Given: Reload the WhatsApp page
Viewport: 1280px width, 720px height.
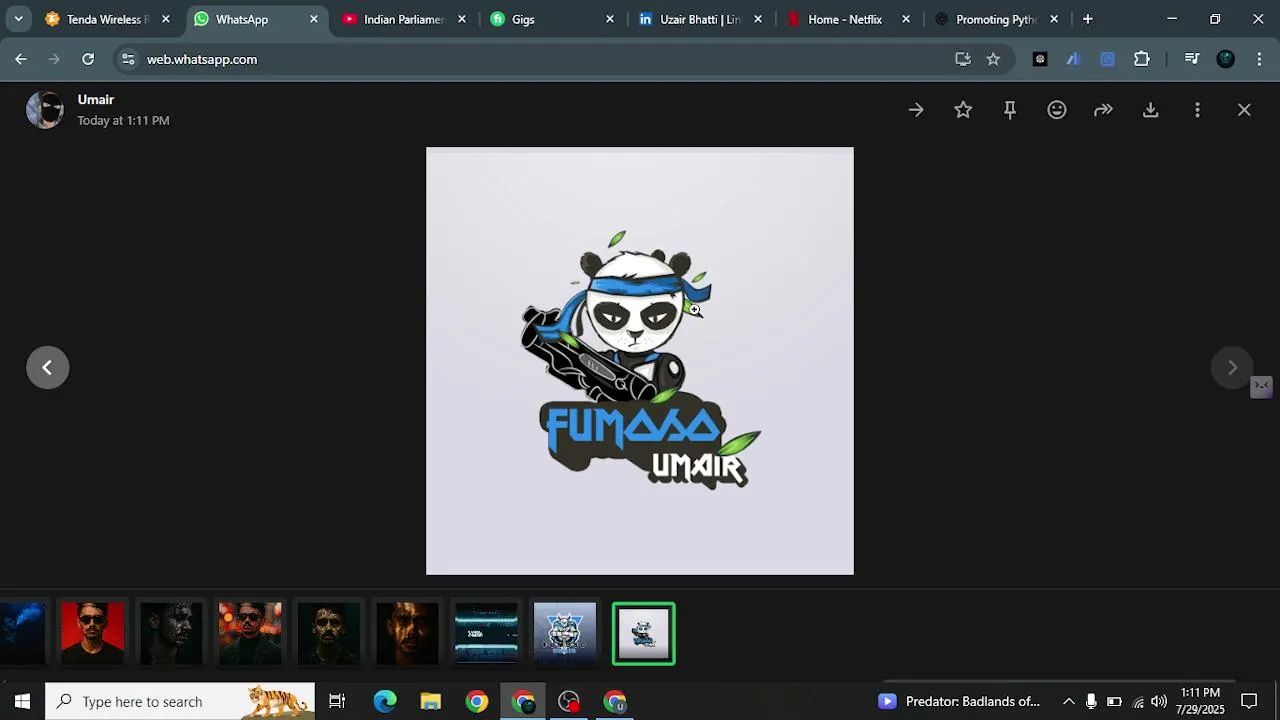Looking at the screenshot, I should tap(88, 59).
